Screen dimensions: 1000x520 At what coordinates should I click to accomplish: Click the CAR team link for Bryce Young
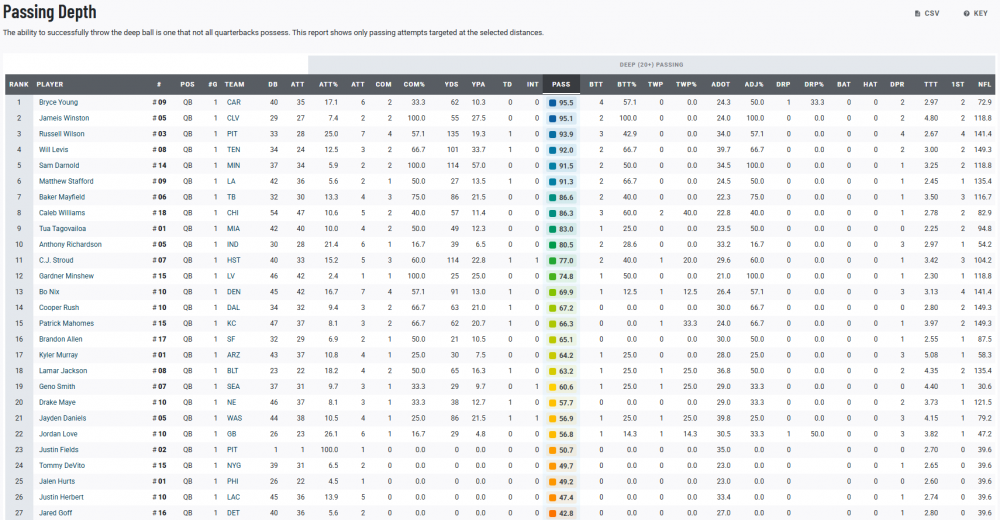tap(233, 103)
